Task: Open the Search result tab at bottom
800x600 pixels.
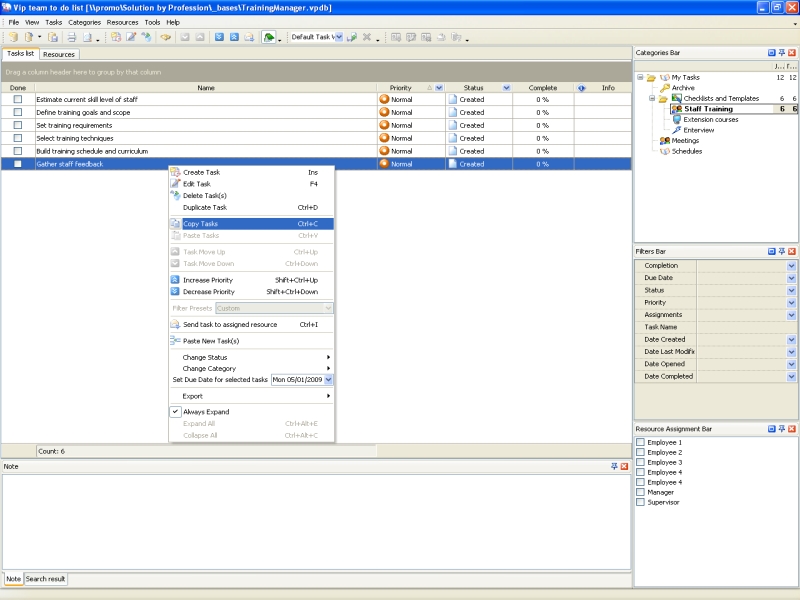Action: pyautogui.click(x=46, y=579)
